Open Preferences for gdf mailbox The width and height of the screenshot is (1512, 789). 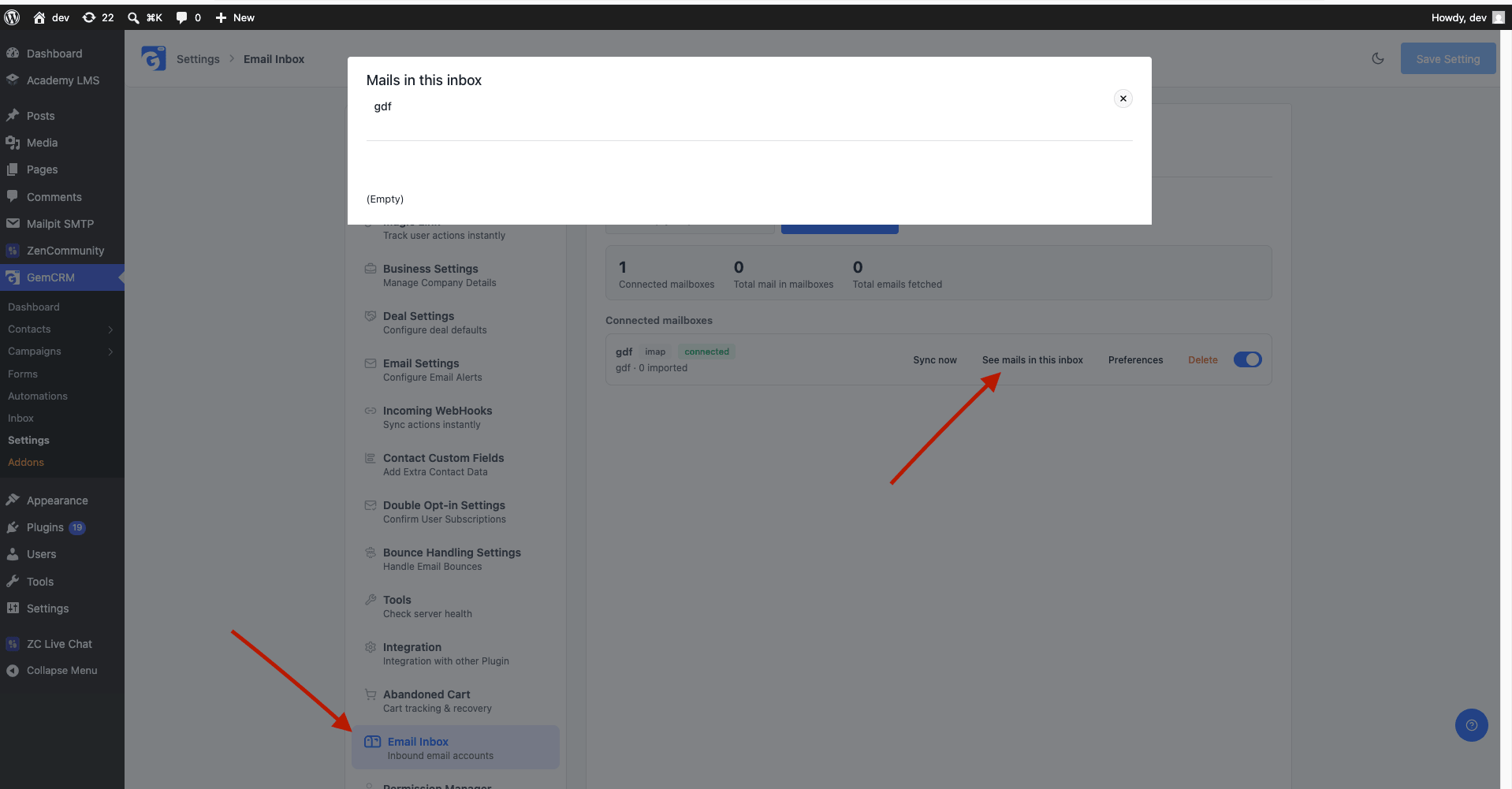point(1136,360)
